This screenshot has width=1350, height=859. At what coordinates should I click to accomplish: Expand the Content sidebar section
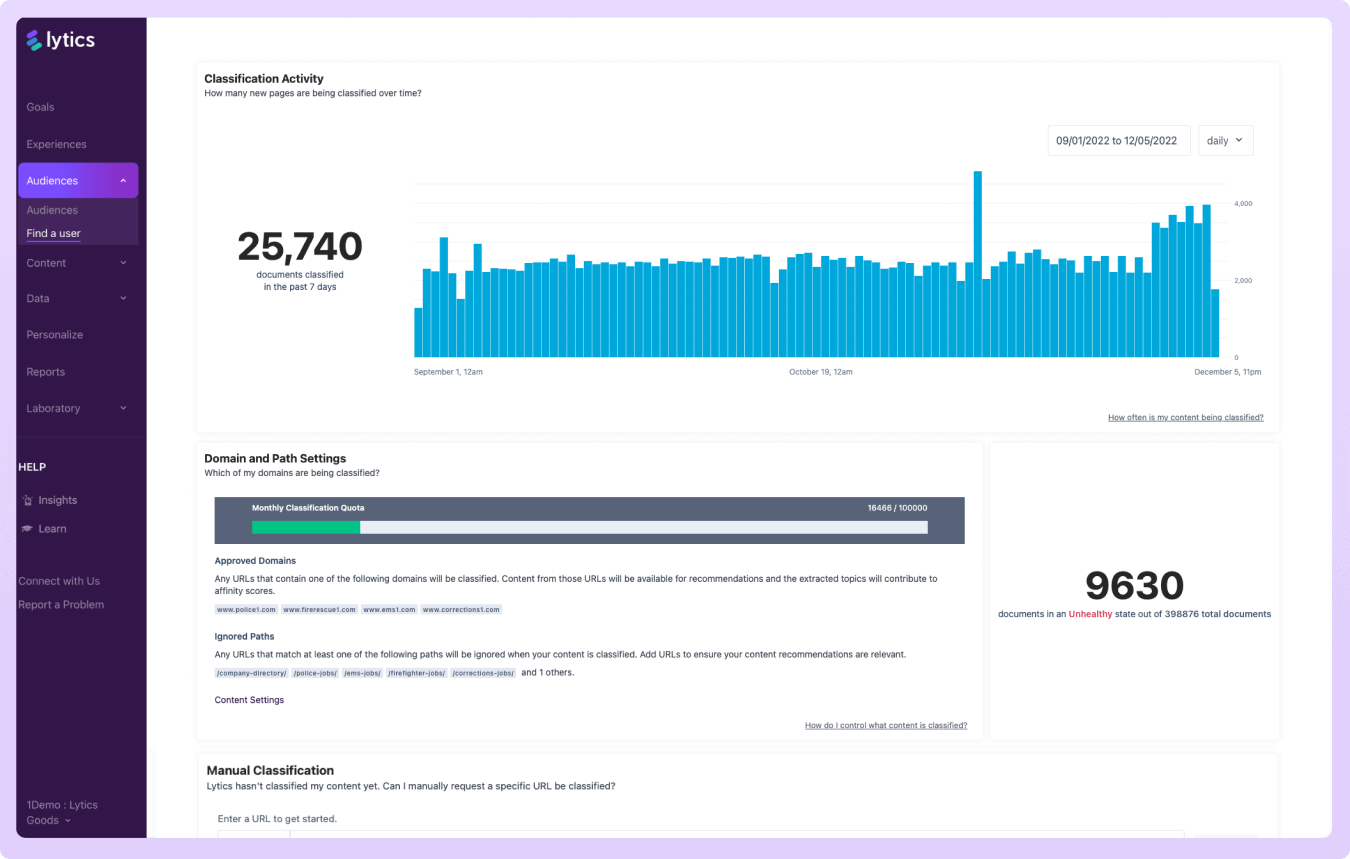[x=123, y=263]
